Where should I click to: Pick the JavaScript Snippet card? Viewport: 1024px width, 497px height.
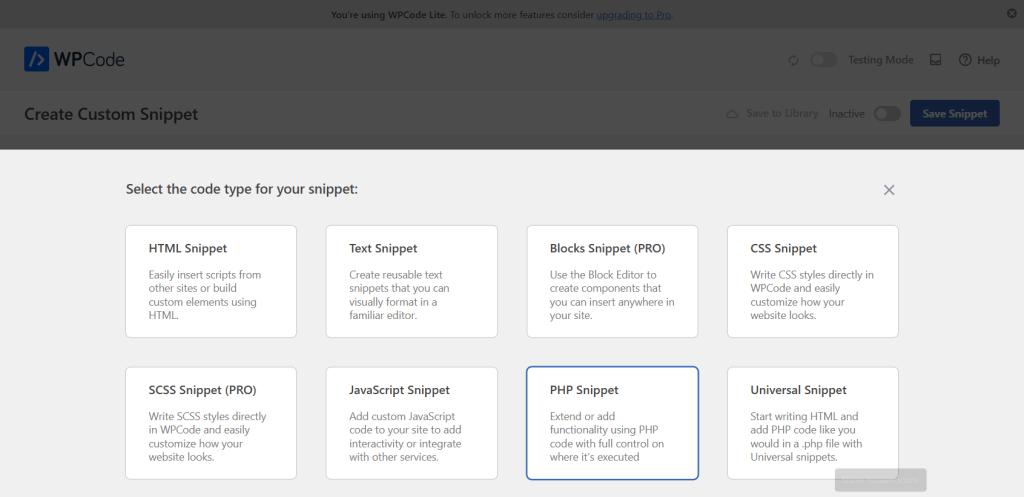(x=411, y=423)
